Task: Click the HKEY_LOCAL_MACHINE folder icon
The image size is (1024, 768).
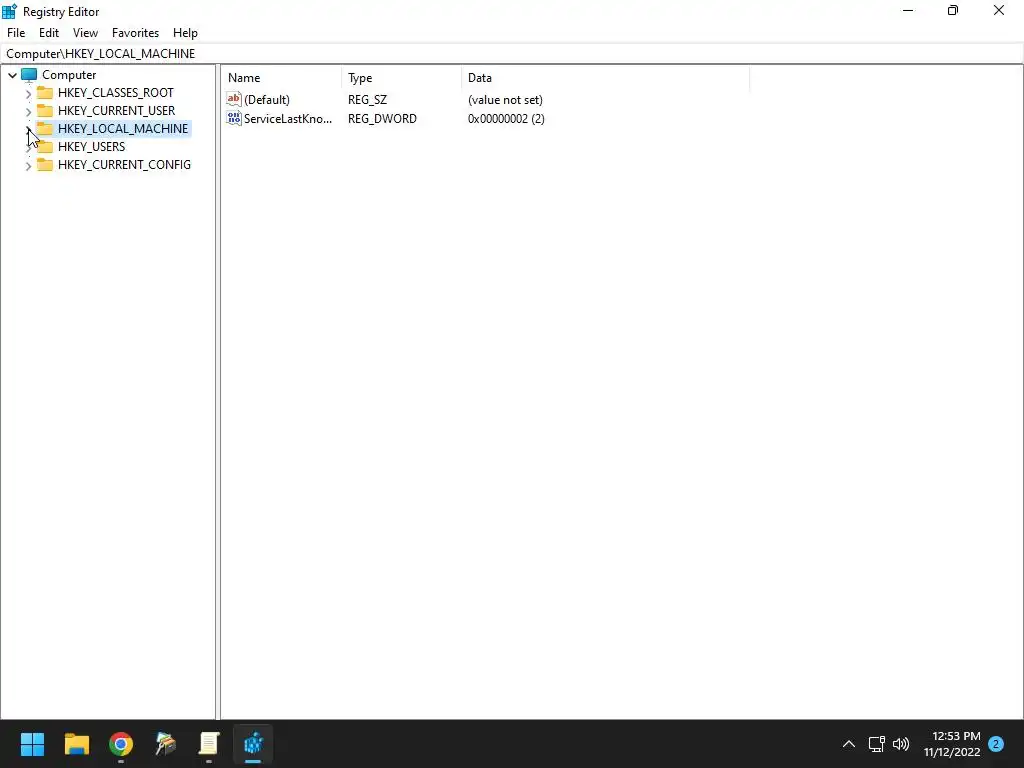Action: click(x=45, y=129)
